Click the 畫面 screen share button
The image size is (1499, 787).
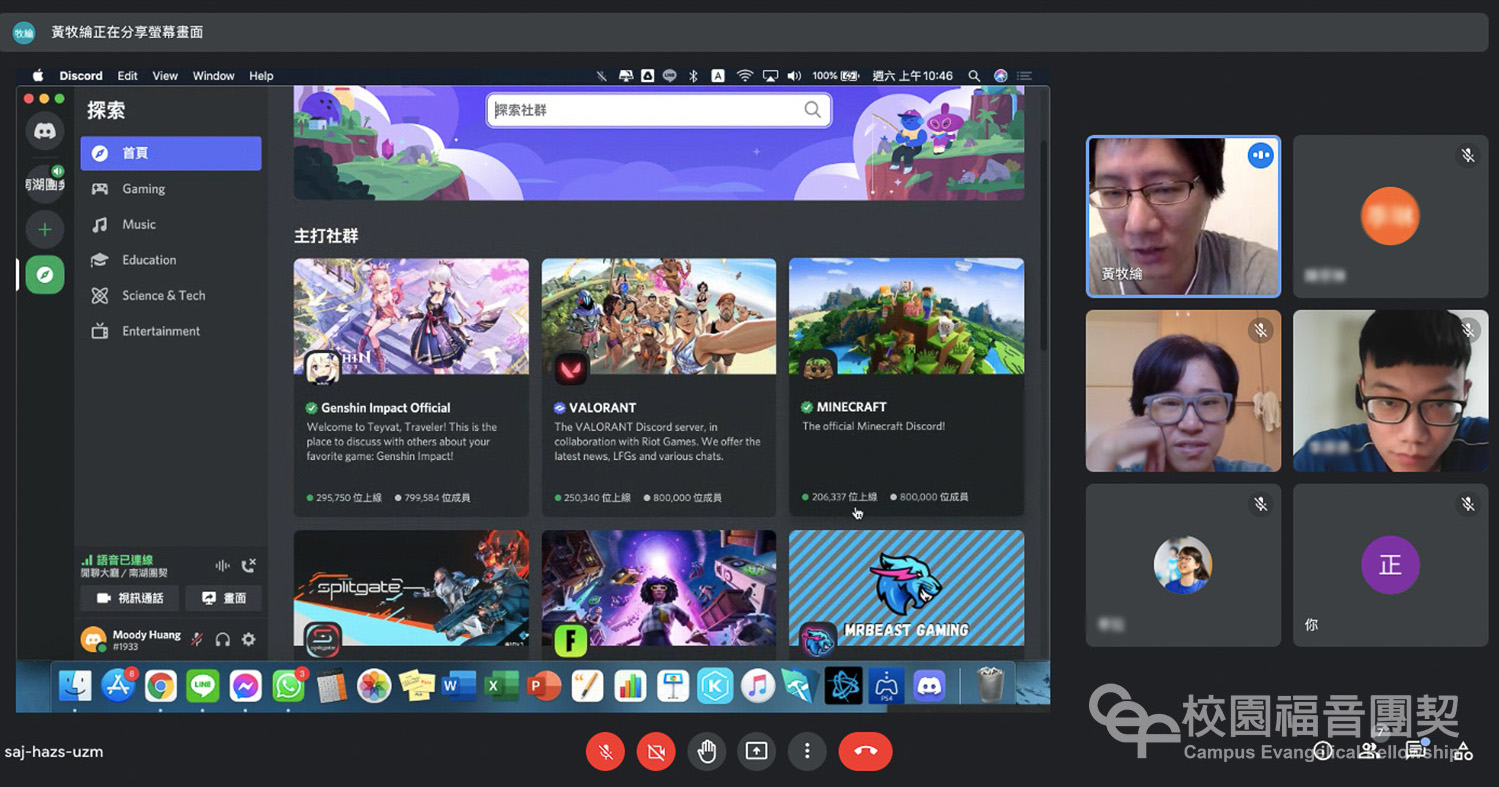(x=224, y=598)
